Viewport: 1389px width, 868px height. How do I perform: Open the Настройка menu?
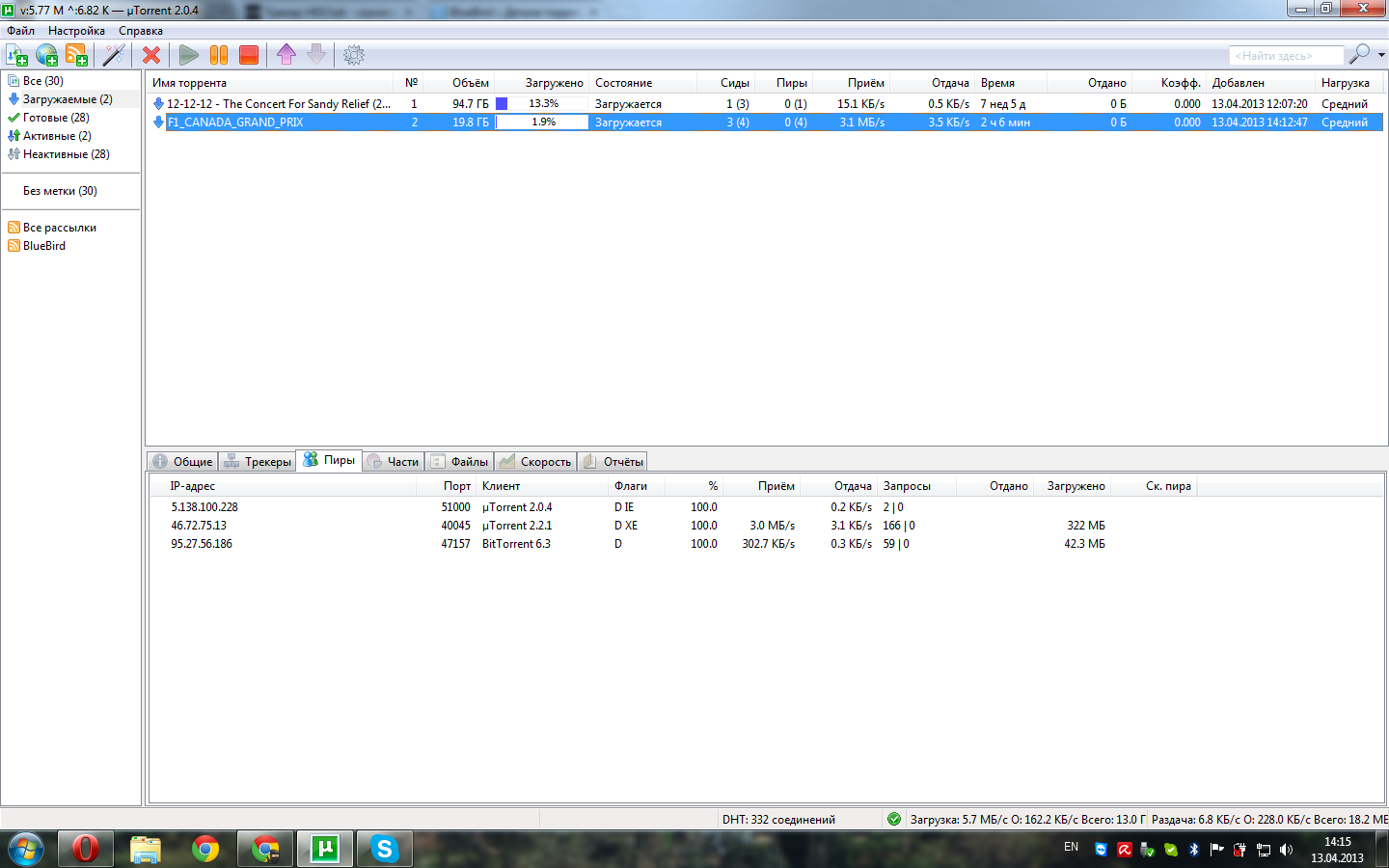[x=76, y=31]
